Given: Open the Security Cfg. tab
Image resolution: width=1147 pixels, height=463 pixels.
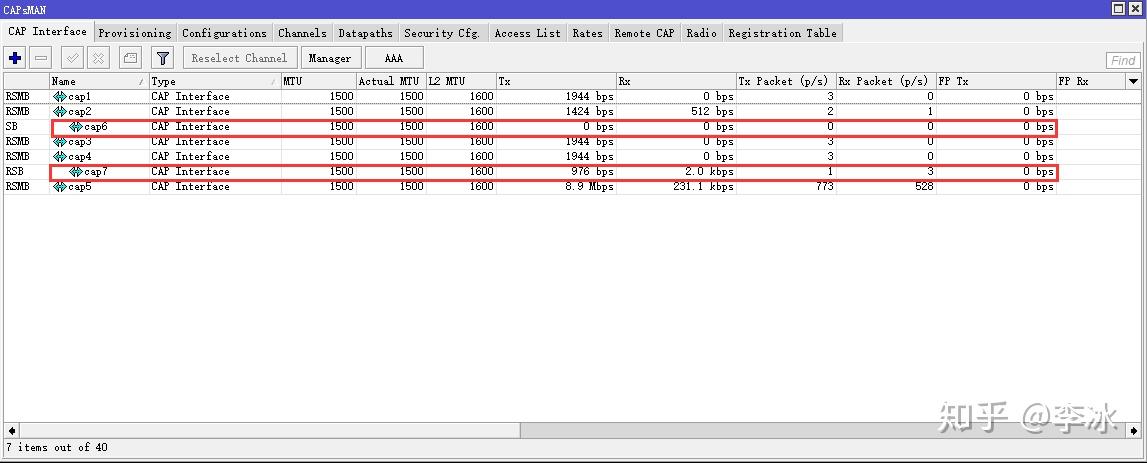Looking at the screenshot, I should point(442,33).
